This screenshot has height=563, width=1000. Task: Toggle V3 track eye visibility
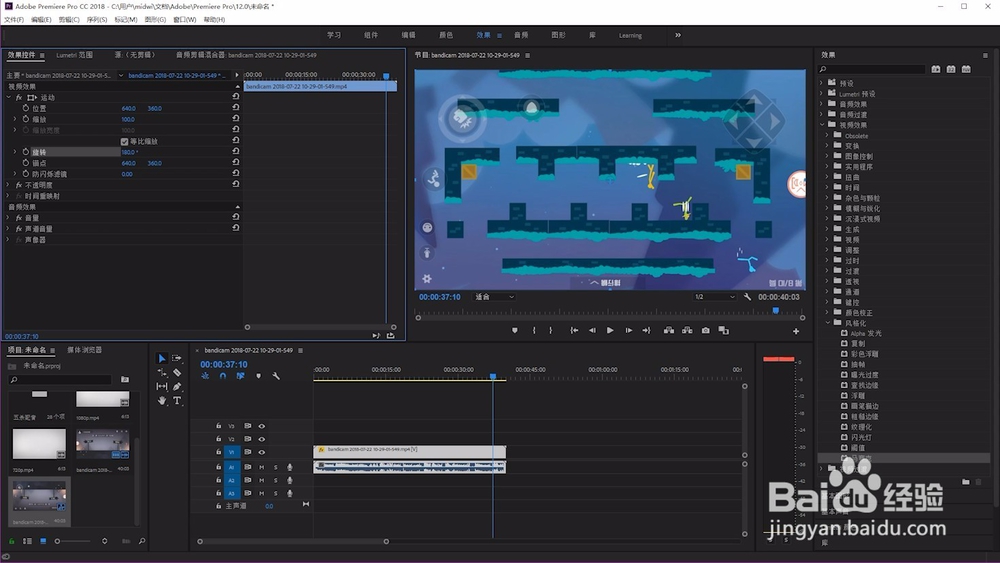click(261, 426)
